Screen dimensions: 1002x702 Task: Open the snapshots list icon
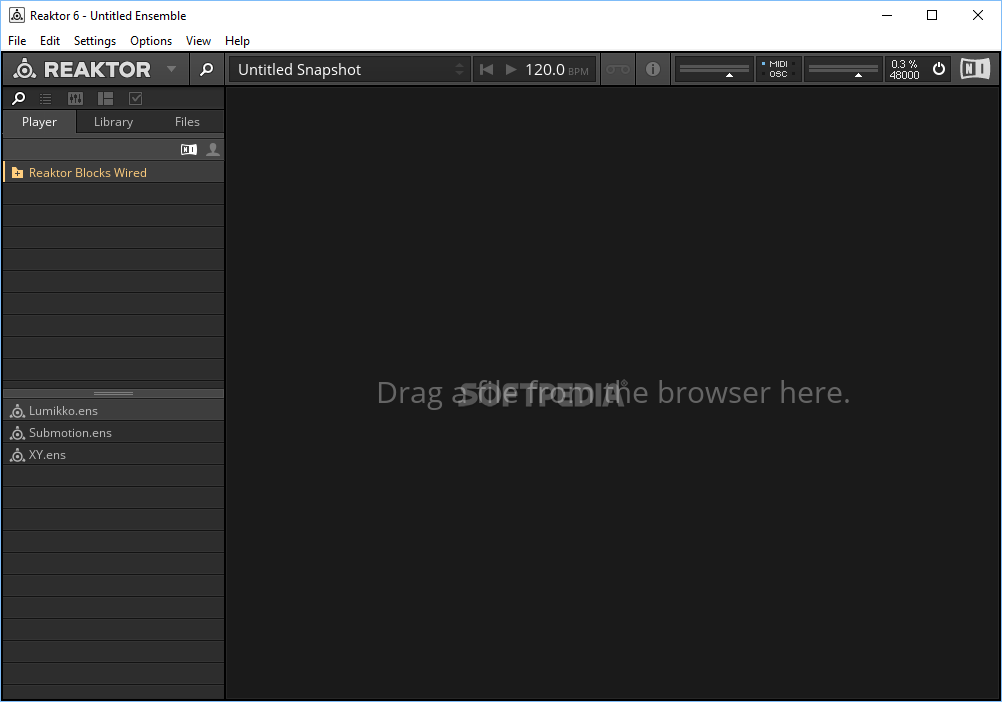point(45,98)
